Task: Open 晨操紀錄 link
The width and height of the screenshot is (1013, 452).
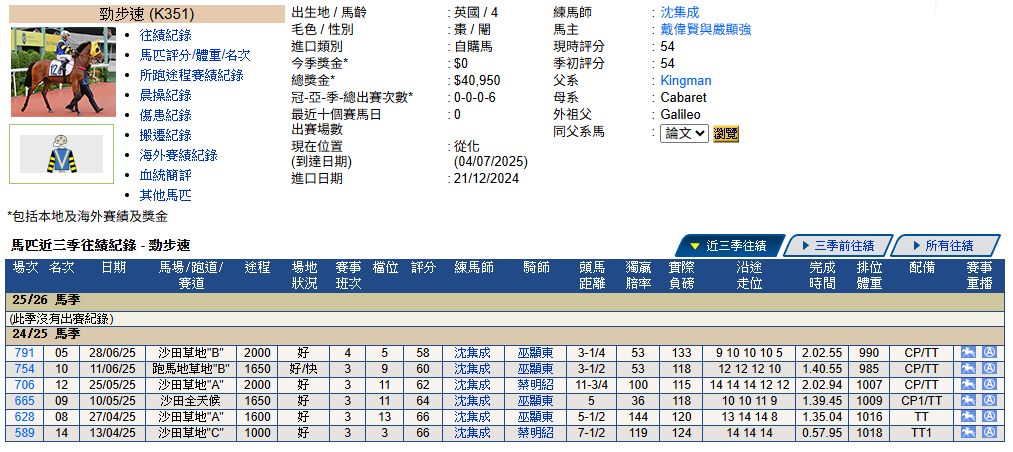Action: click(165, 96)
